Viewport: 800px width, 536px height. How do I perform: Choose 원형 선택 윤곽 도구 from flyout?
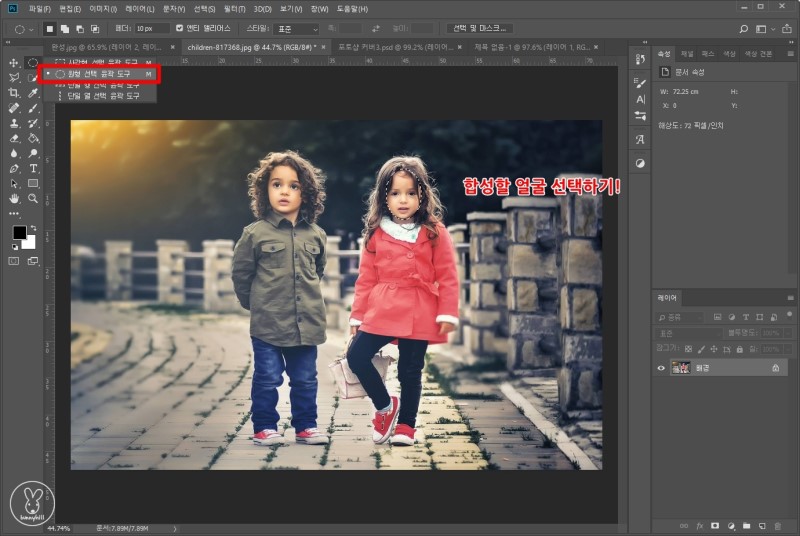[98, 74]
